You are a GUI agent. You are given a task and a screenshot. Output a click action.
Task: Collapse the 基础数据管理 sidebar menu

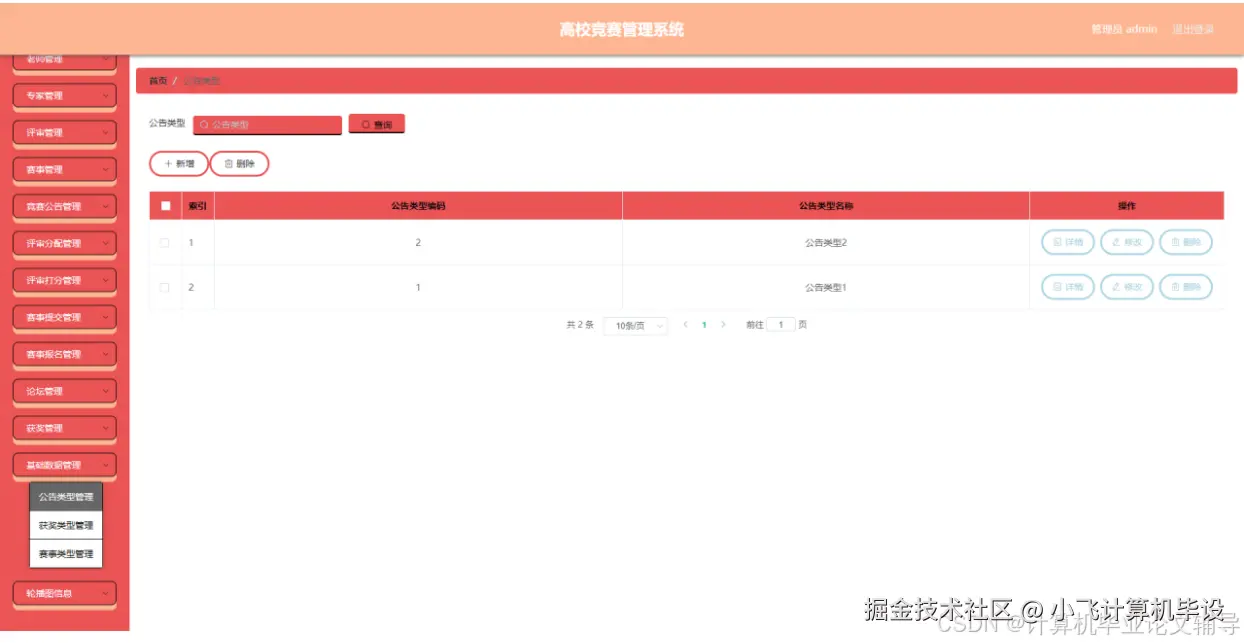[65, 465]
